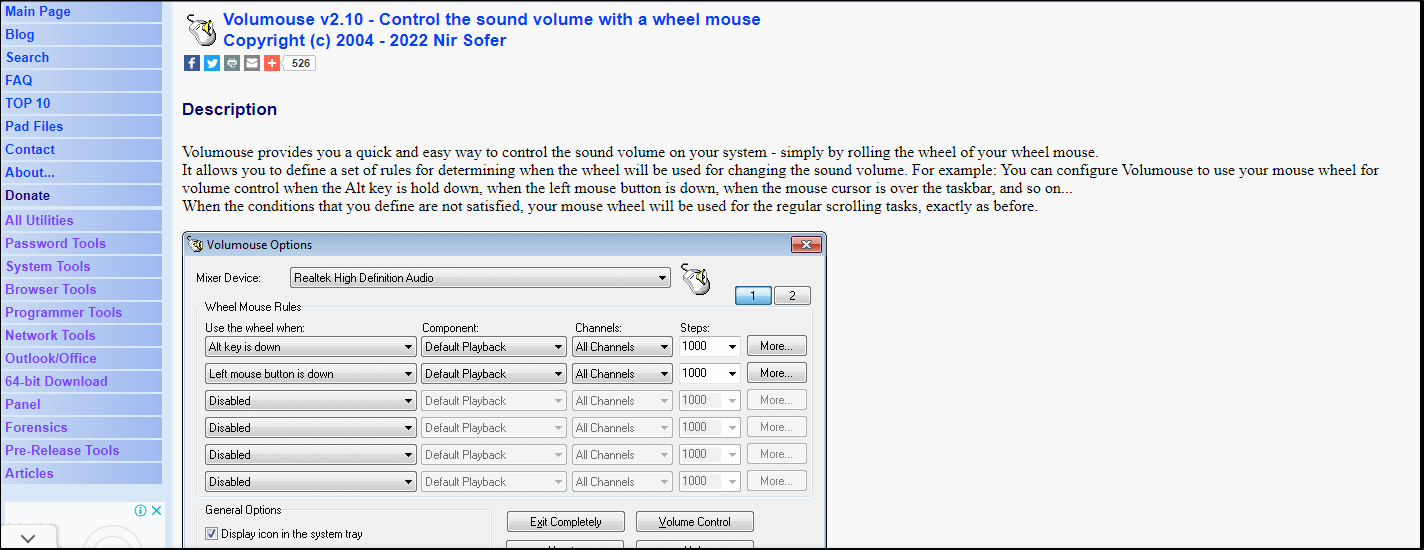
Task: Open Default Playback dropdown in Left mouse button row
Action: (x=494, y=374)
